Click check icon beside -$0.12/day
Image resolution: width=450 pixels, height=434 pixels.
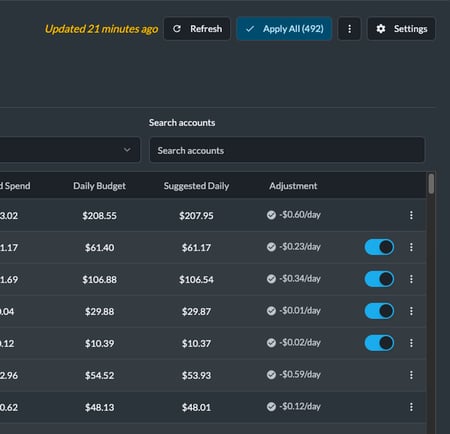[271, 407]
